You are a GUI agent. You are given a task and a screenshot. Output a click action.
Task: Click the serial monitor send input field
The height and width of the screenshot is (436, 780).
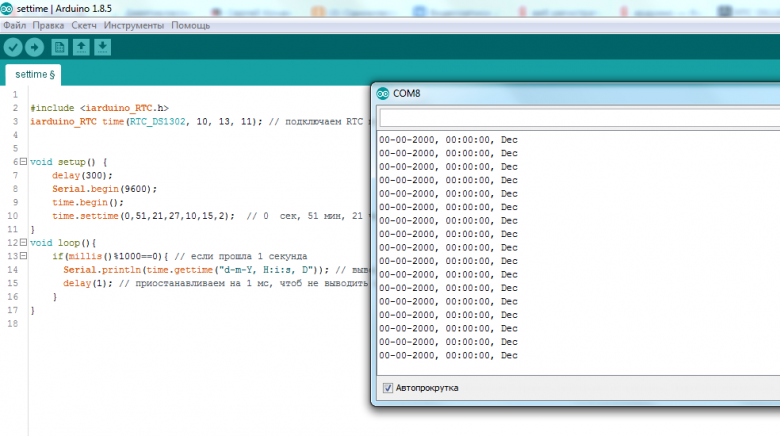(580, 118)
